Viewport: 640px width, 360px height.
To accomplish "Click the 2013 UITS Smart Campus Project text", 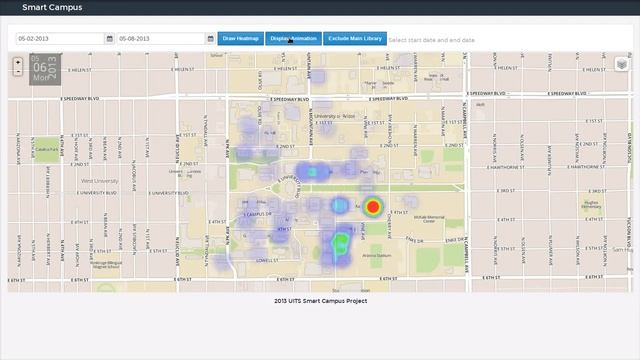I will 320,301.
